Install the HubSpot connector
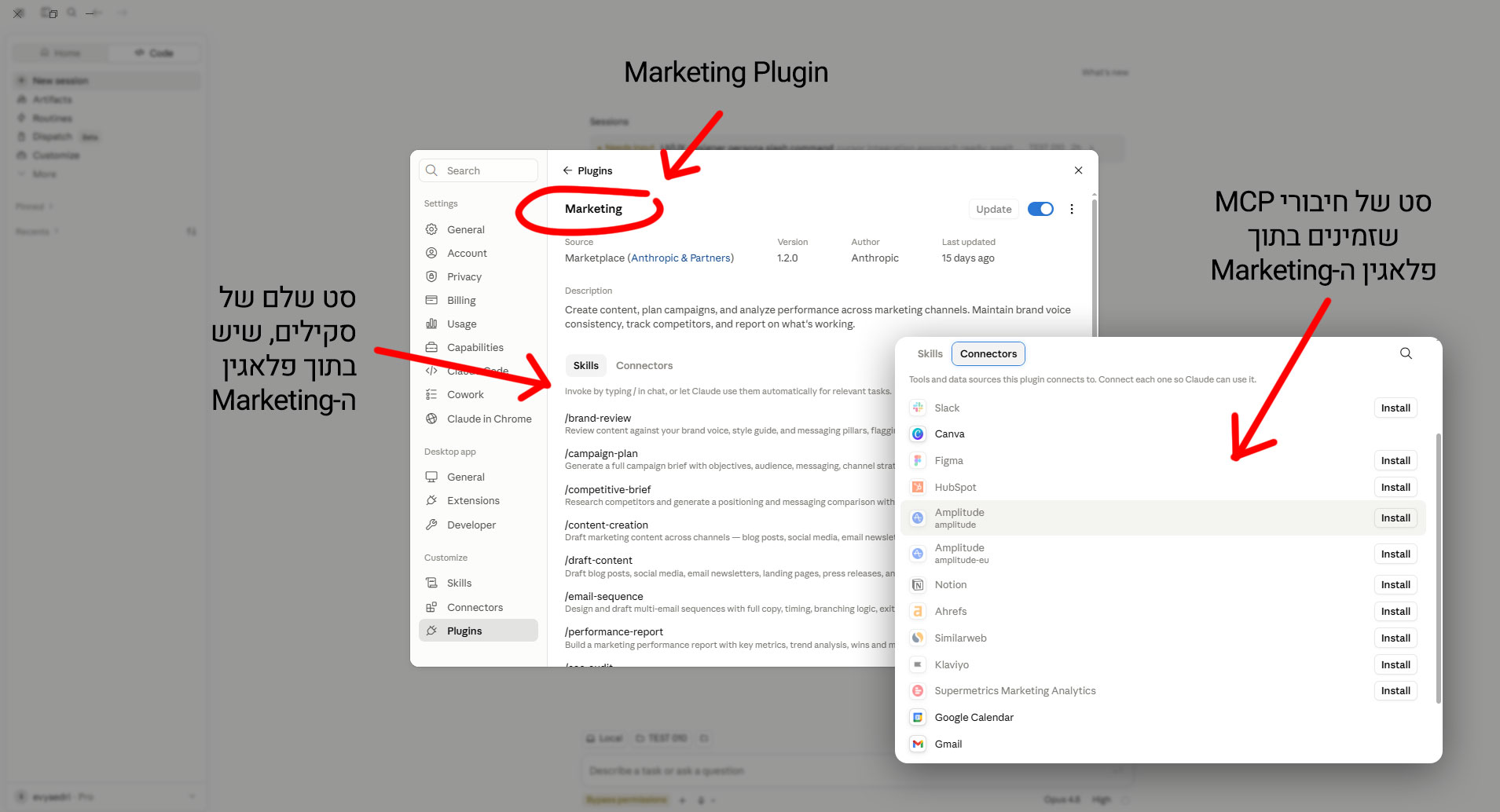Image resolution: width=1500 pixels, height=812 pixels. click(x=1395, y=487)
